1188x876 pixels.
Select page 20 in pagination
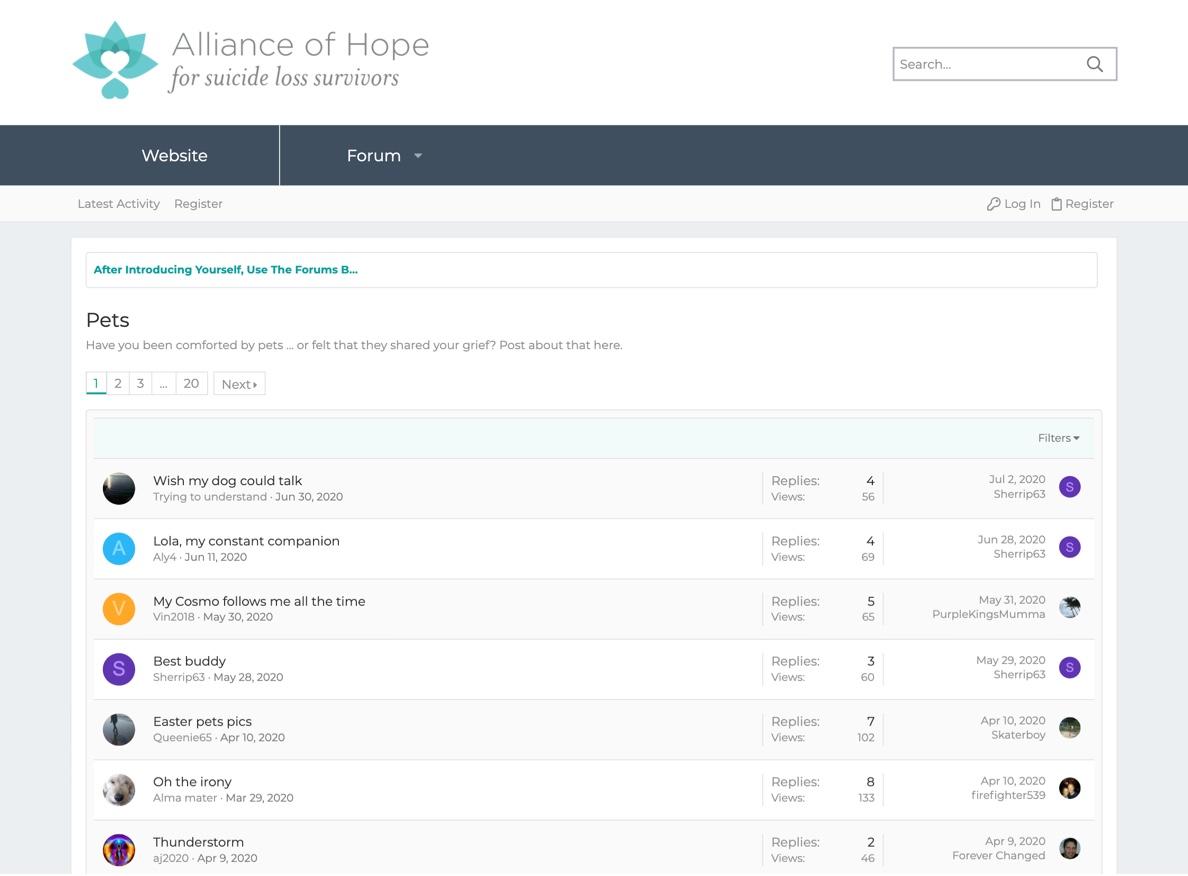pos(190,383)
